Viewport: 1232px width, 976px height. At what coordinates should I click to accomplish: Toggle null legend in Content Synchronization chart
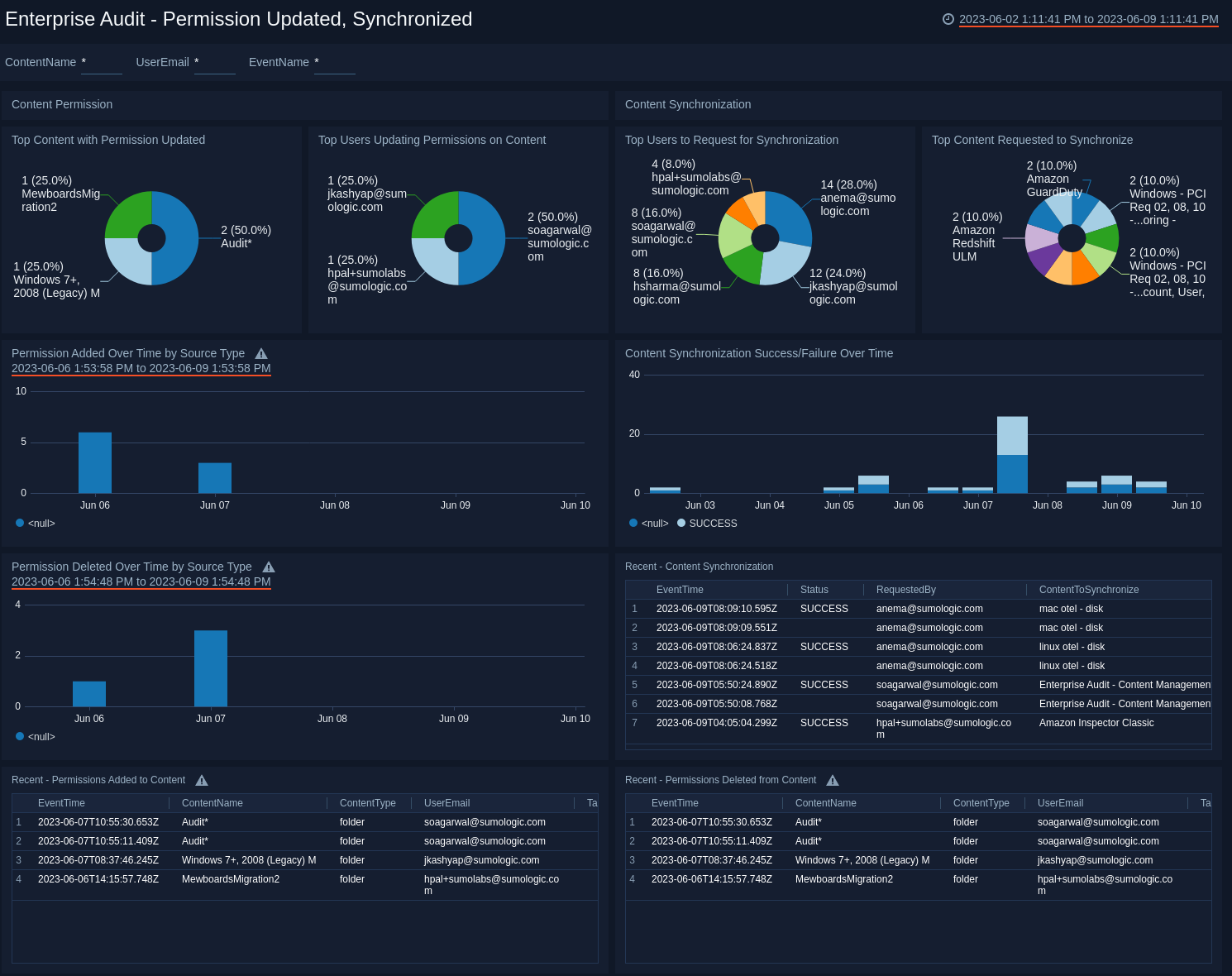pos(648,524)
